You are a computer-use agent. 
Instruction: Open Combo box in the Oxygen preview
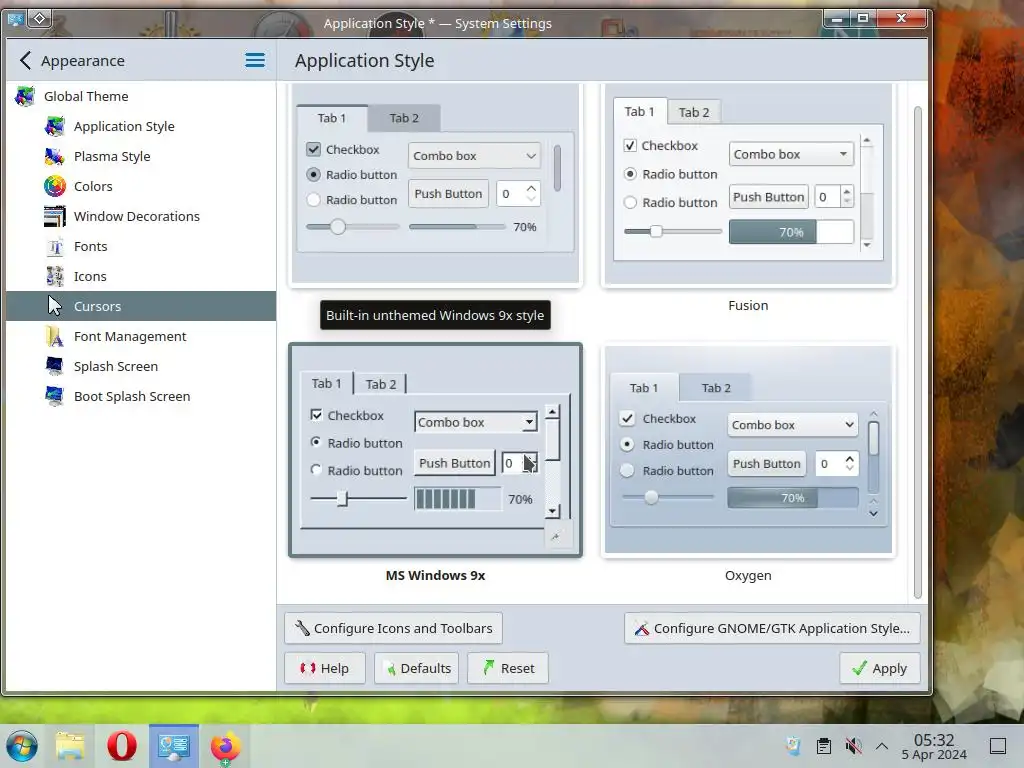[x=792, y=425]
